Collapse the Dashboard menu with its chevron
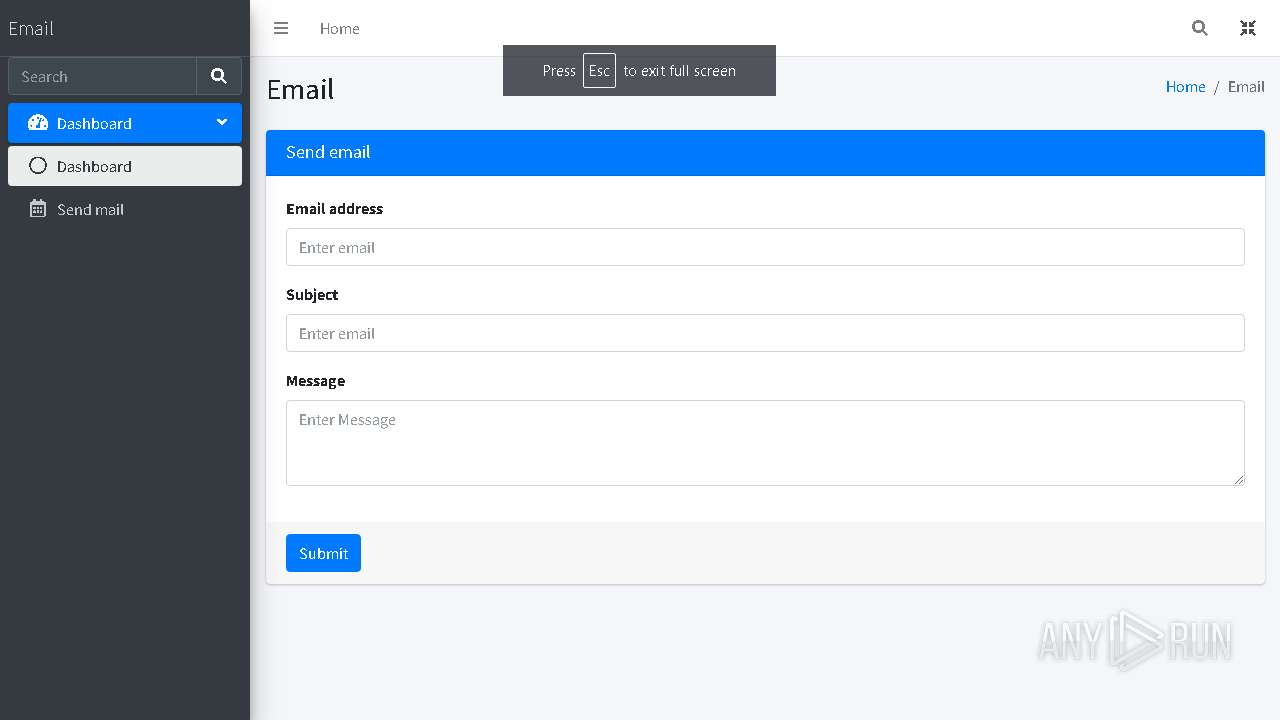Screen dimensions: 1280x720 pos(222,122)
